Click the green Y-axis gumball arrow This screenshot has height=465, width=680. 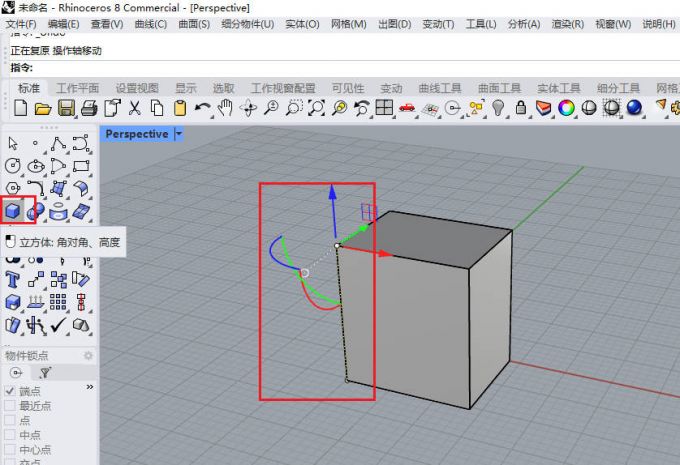pos(363,229)
